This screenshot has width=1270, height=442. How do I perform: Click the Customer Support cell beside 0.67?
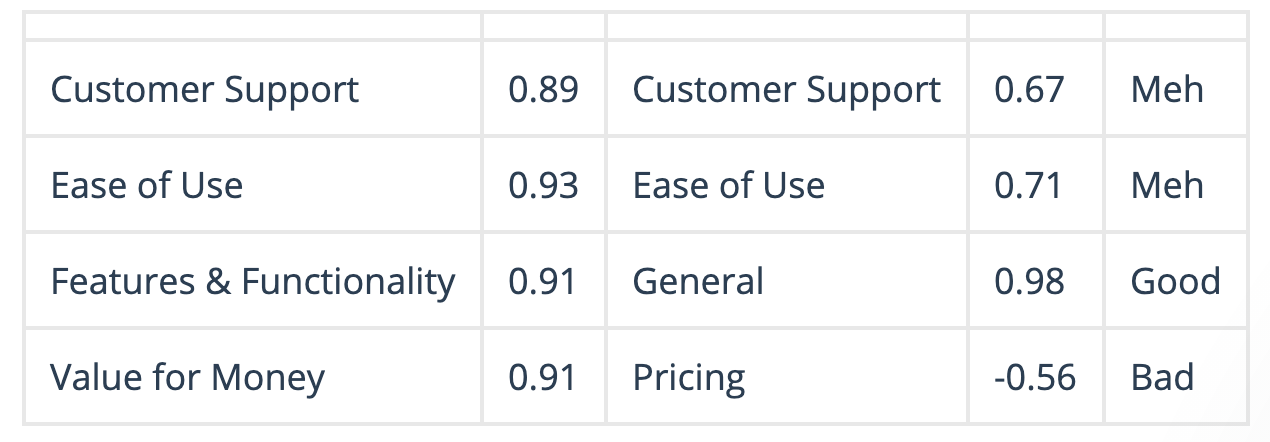[x=786, y=90]
